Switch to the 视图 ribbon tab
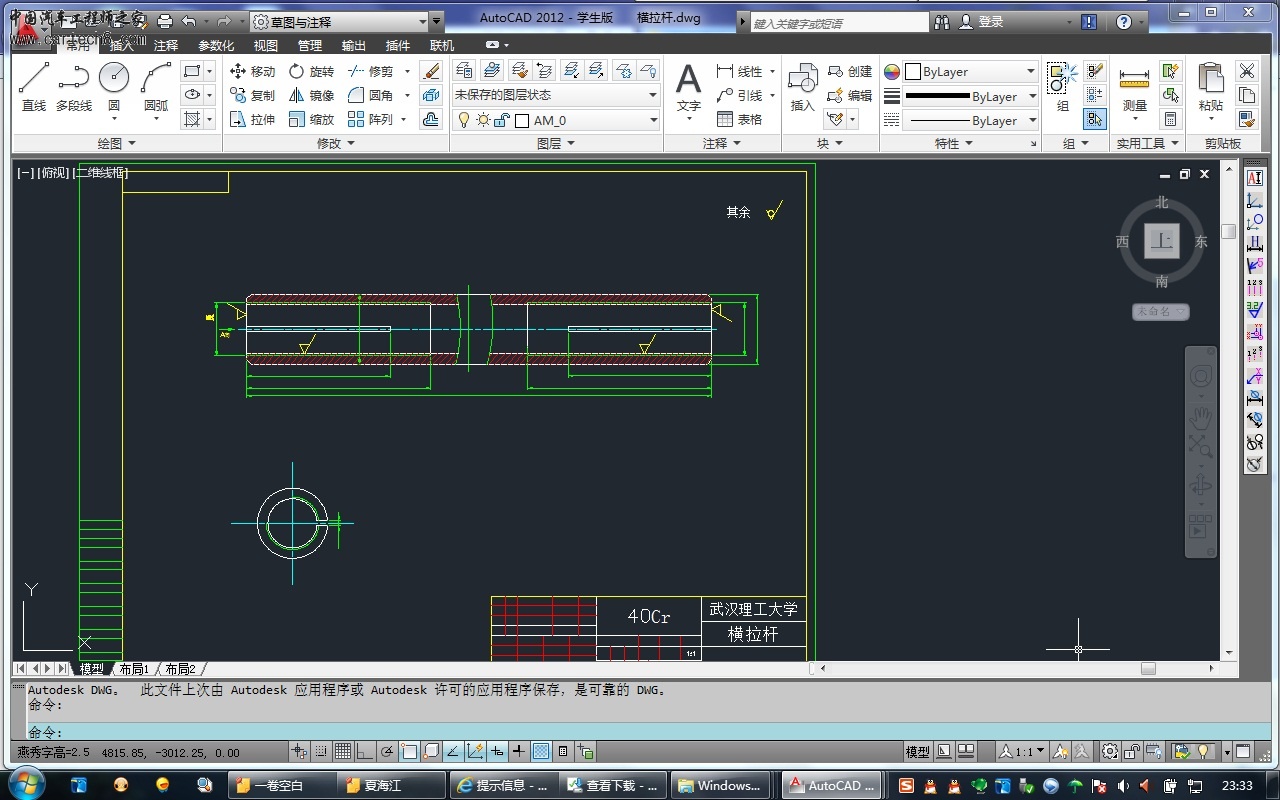The width and height of the screenshot is (1280, 800). click(266, 45)
